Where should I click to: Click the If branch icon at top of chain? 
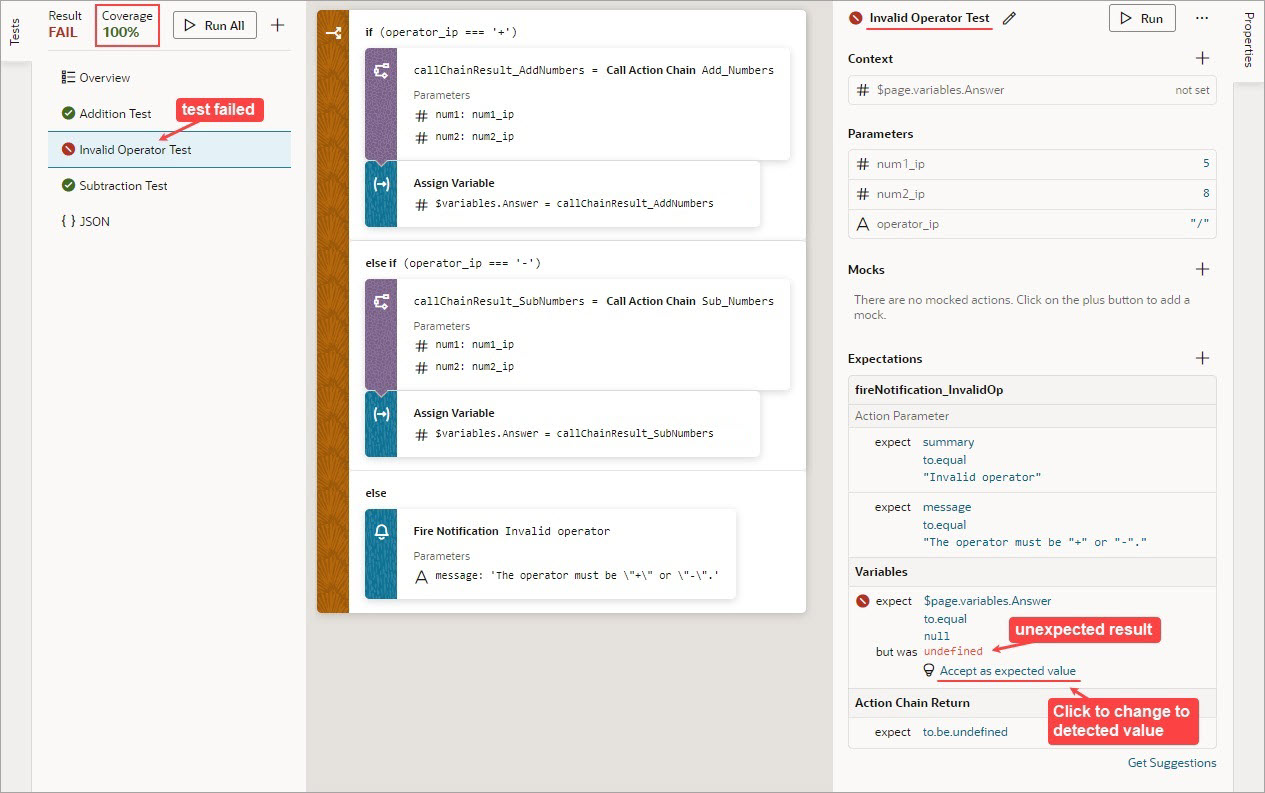point(333,33)
